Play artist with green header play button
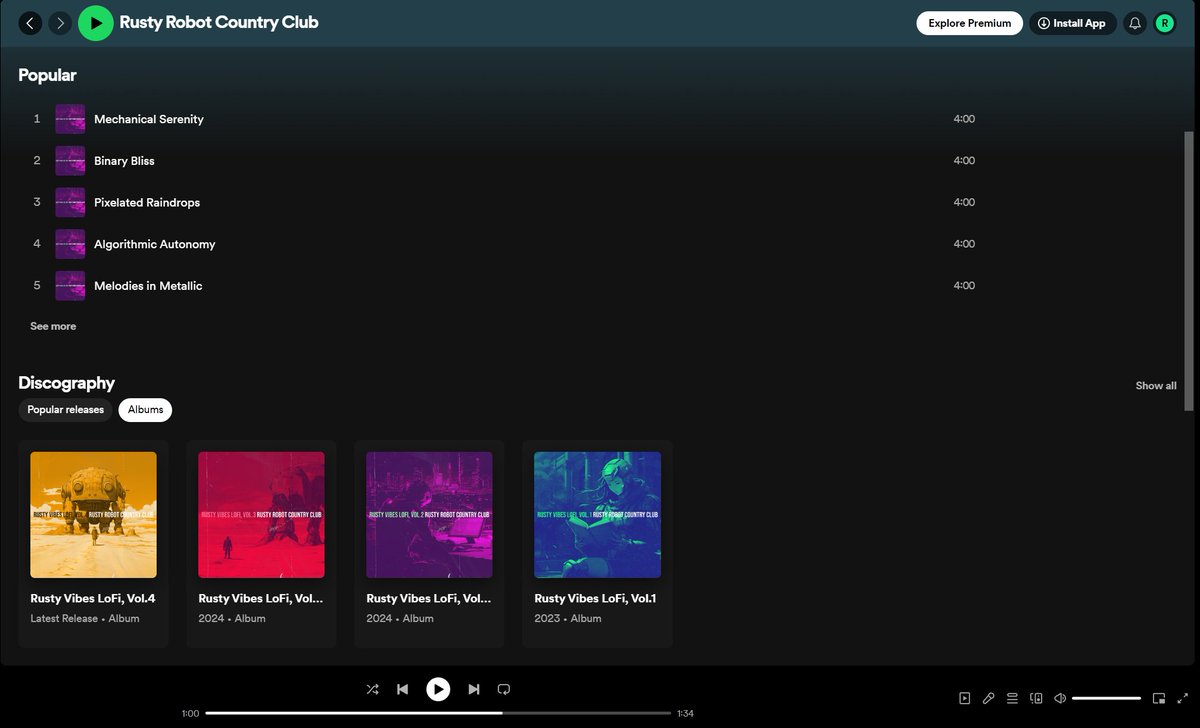1200x728 pixels. pyautogui.click(x=95, y=23)
